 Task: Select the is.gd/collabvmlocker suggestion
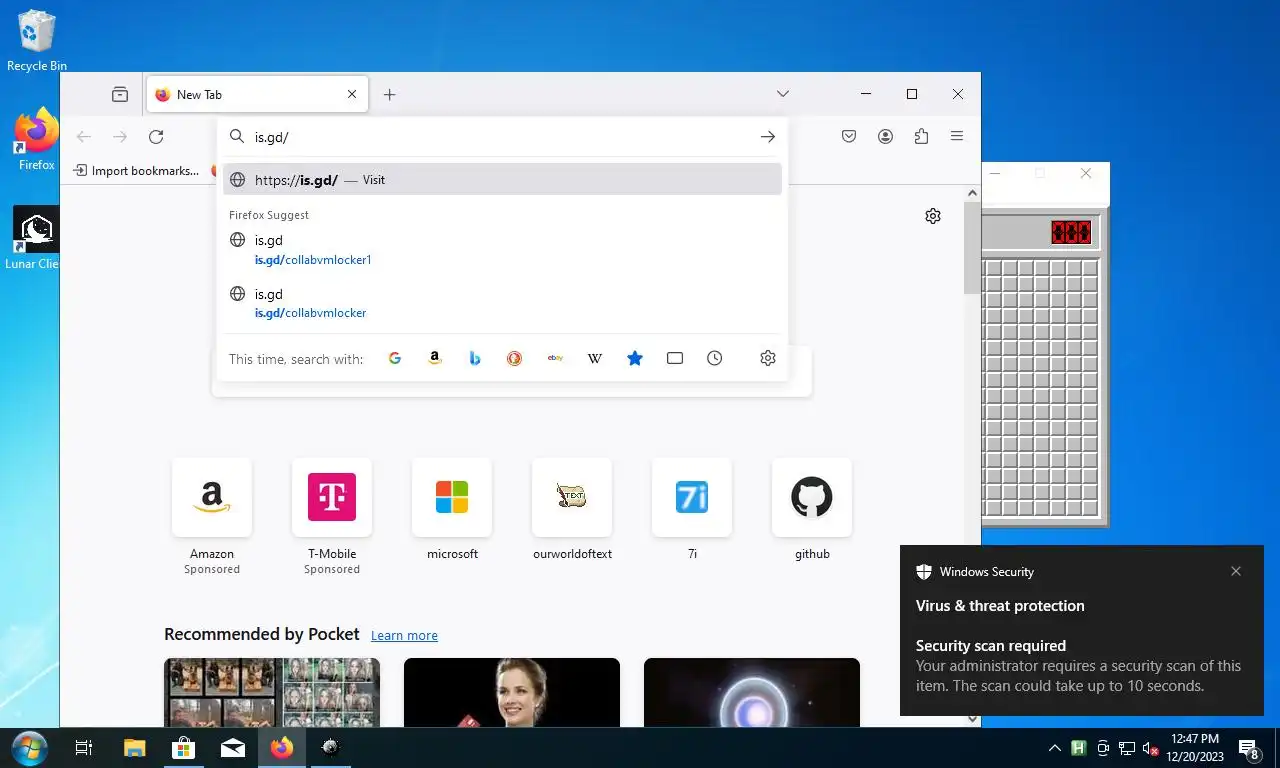coord(502,303)
